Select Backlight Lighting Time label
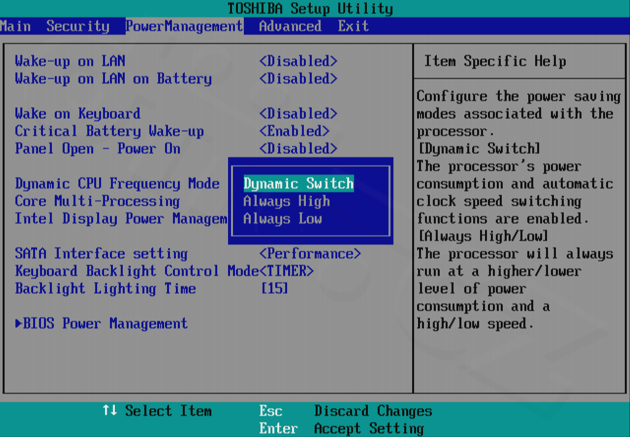Viewport: 630px width, 437px height. [x=105, y=289]
